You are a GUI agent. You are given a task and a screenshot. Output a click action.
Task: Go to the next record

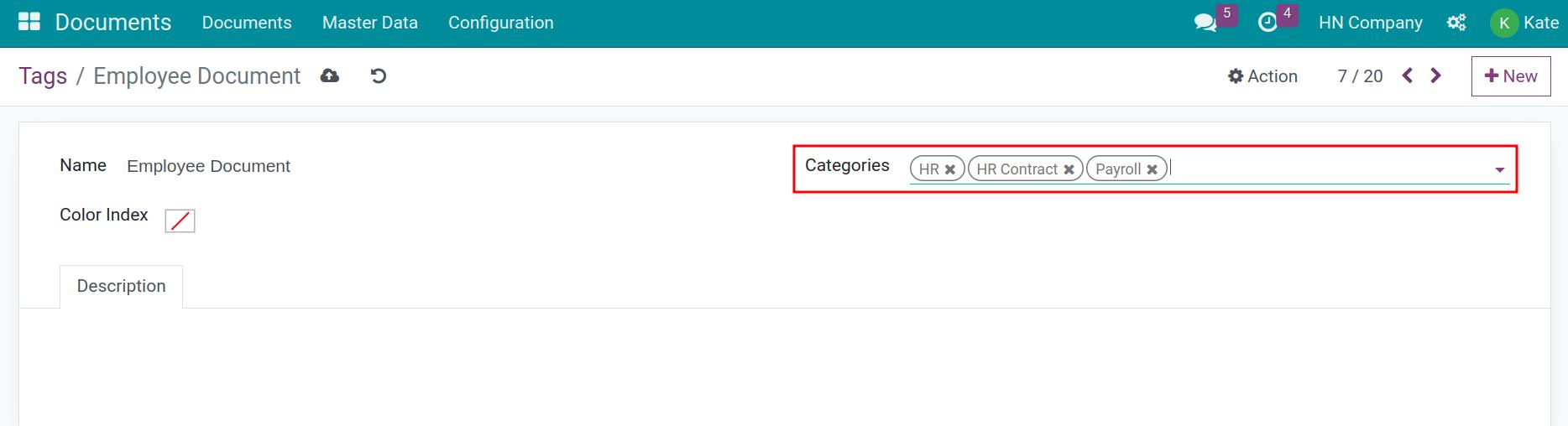1436,76
